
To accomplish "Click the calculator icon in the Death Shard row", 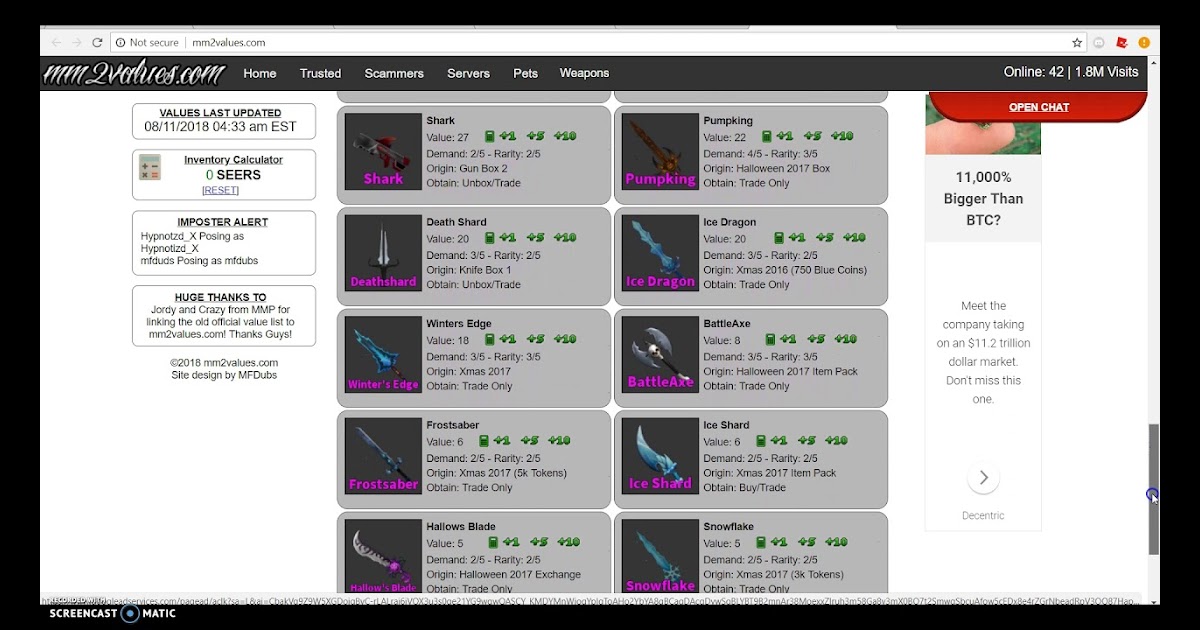I will tap(490, 238).
